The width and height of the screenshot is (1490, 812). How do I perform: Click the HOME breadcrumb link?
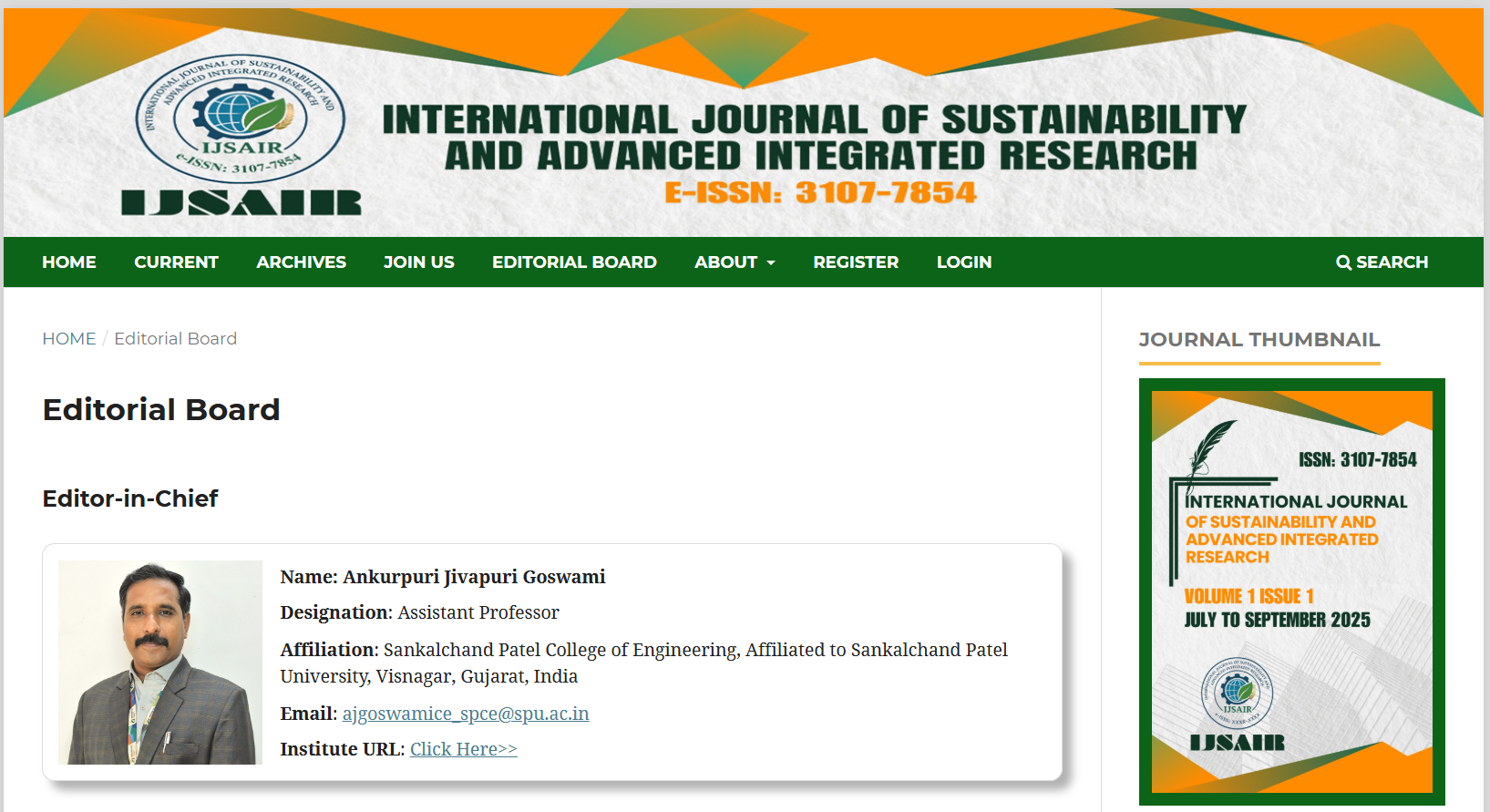tap(69, 339)
